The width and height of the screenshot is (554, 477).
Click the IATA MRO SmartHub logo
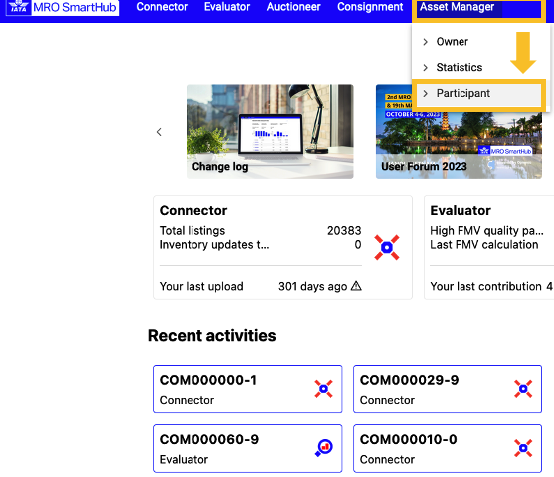click(x=63, y=7)
